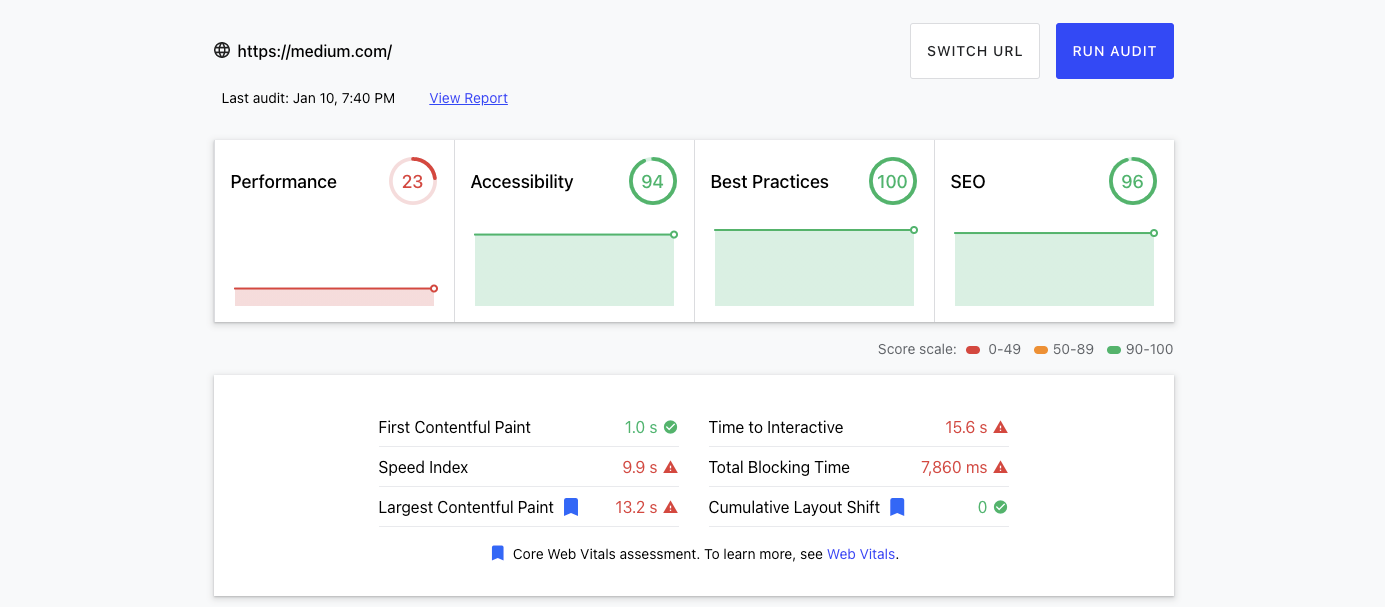Screen dimensions: 1385x607
Task: Select the Performance score card
Action: [x=334, y=231]
